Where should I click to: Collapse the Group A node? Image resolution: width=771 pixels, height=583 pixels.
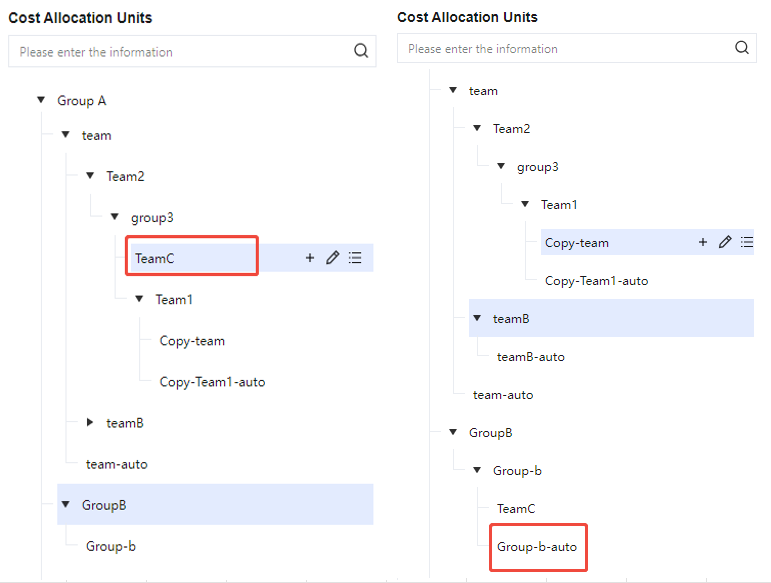click(x=41, y=100)
